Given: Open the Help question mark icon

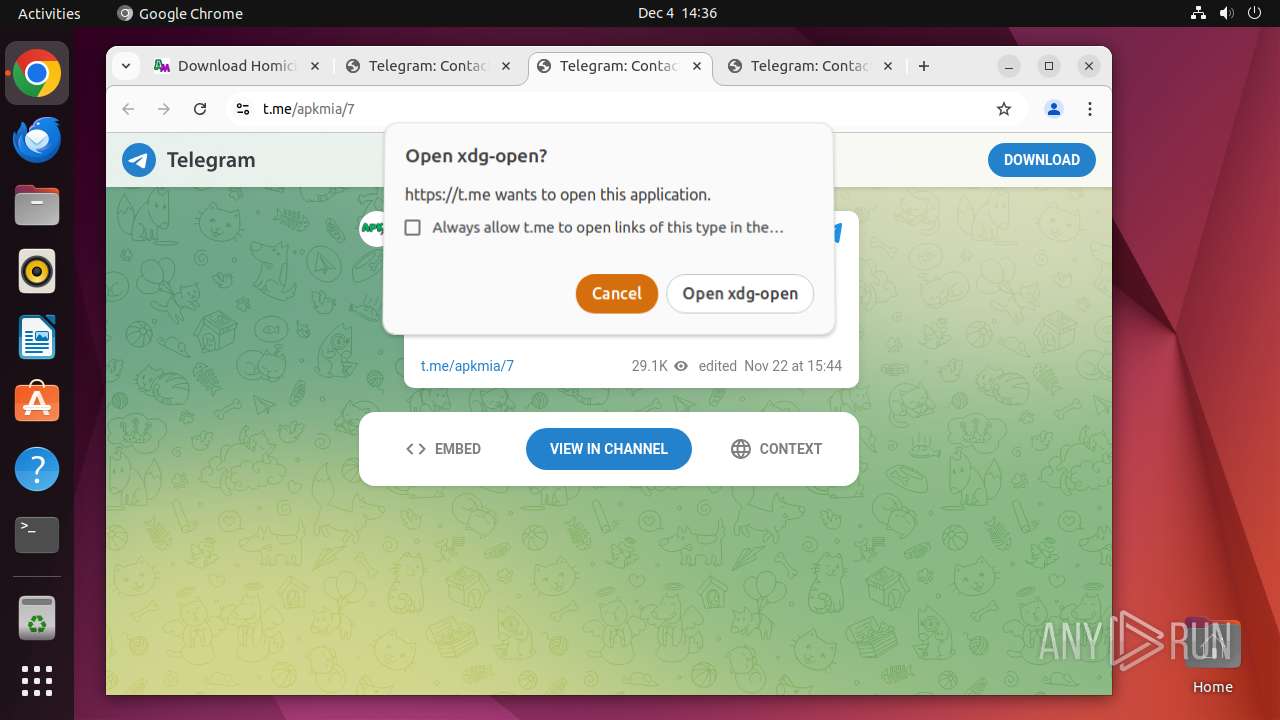Looking at the screenshot, I should point(37,469).
